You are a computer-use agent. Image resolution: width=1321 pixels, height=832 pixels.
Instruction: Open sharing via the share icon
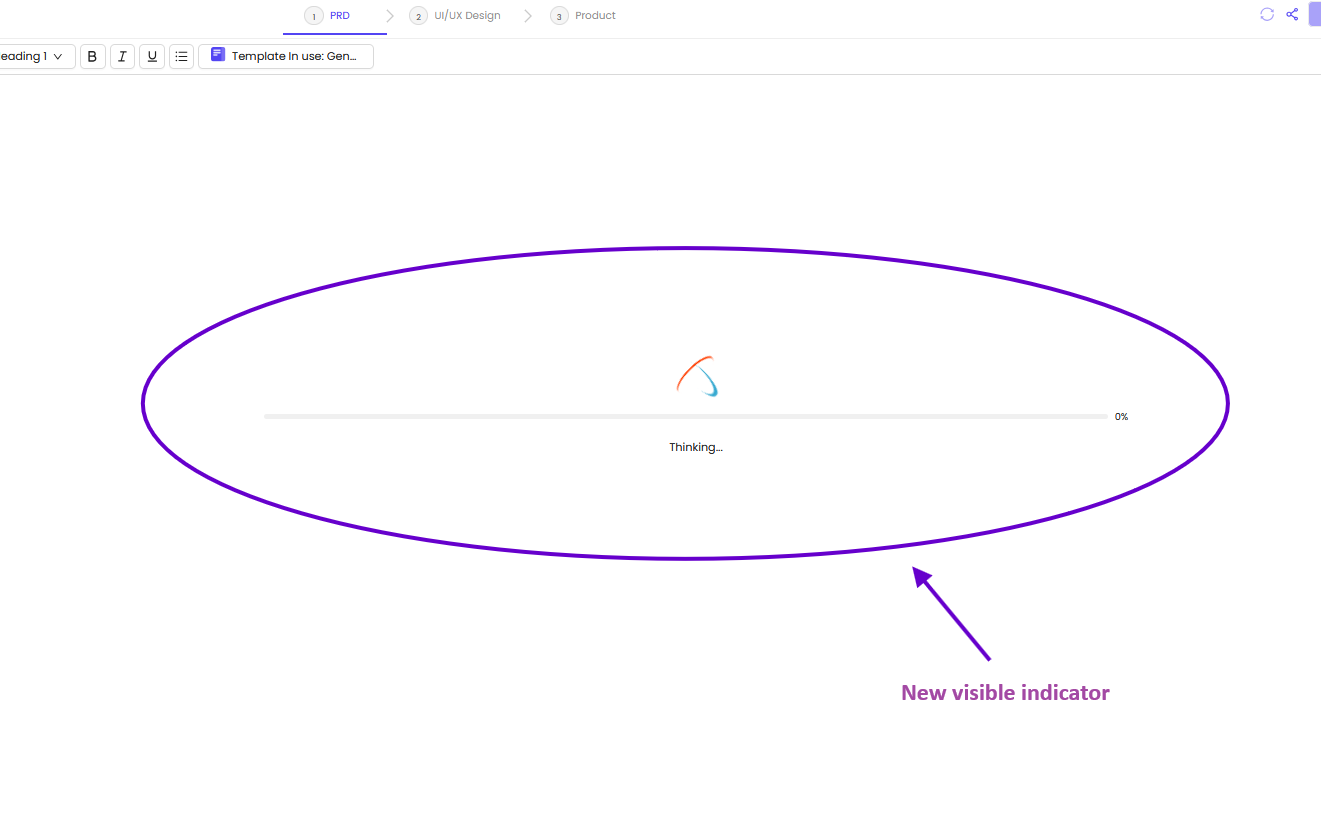click(1292, 14)
